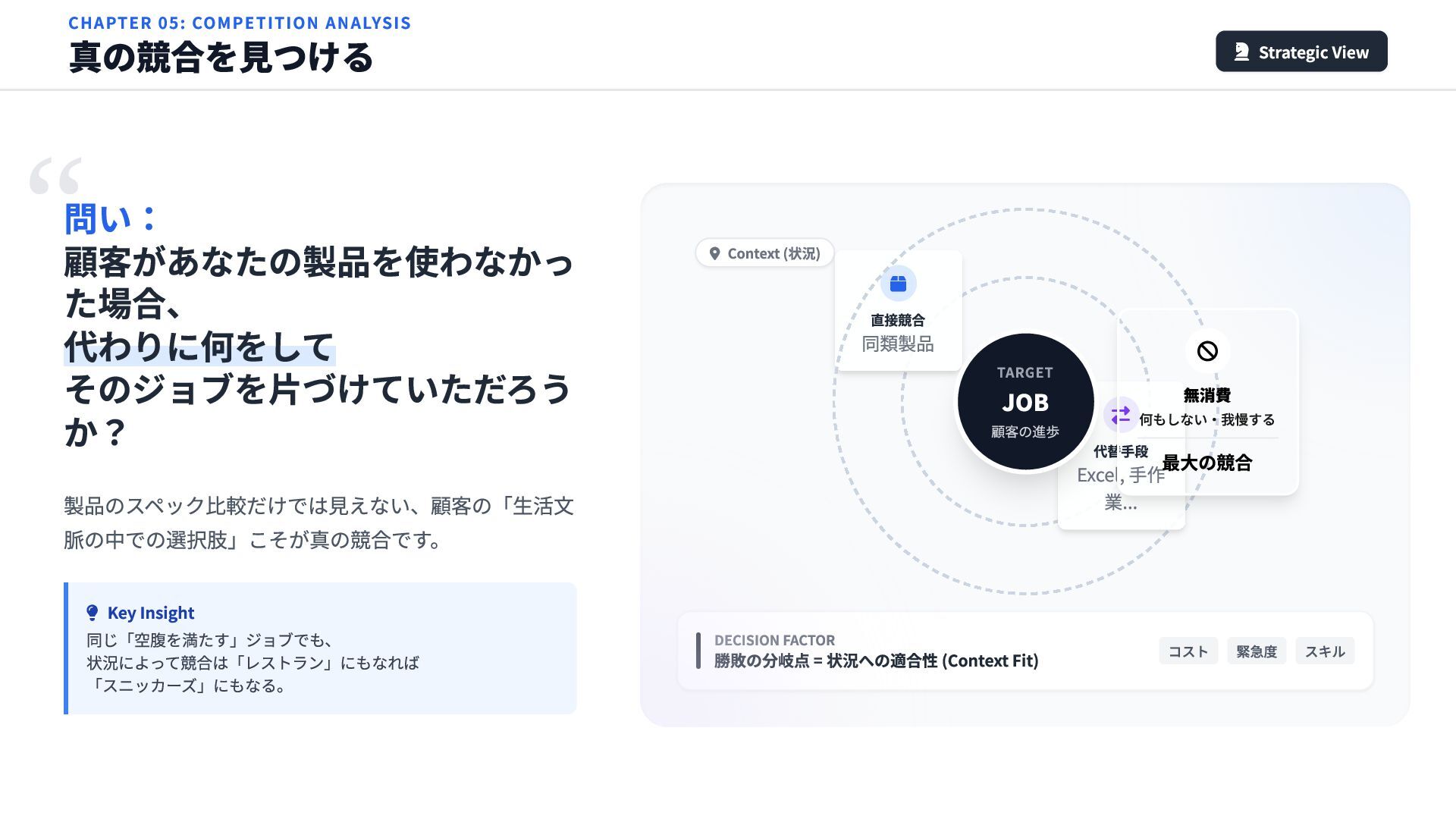The height and width of the screenshot is (819, 1456).
Task: Click the Key Insight heading
Action: 150,613
